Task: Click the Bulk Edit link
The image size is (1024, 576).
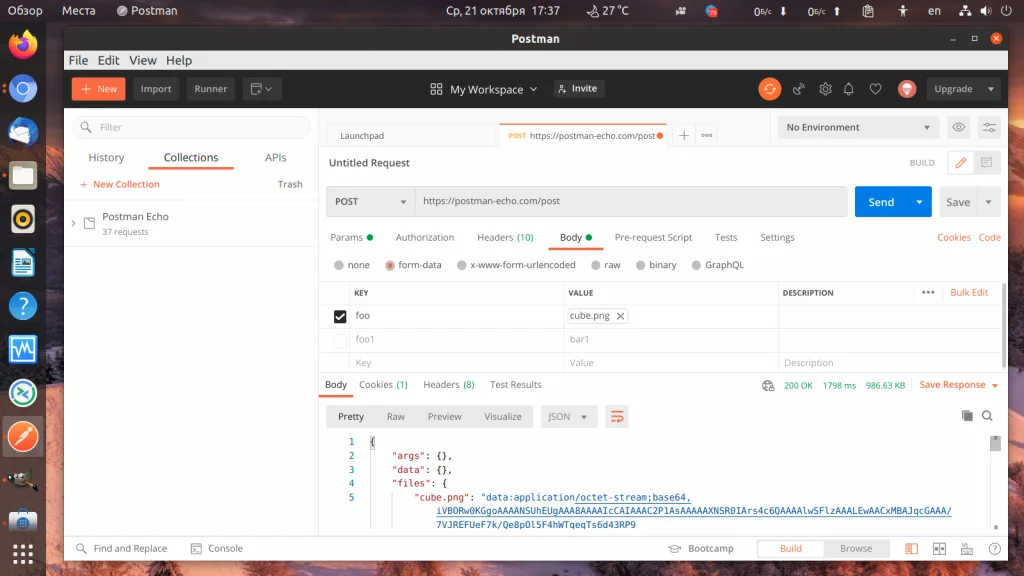Action: [x=969, y=293]
